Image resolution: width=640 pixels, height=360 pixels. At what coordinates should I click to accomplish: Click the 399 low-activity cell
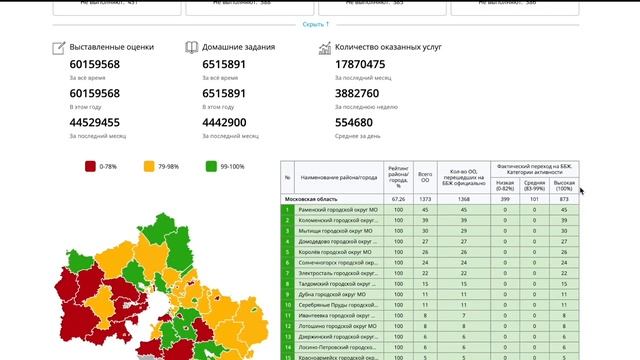click(x=505, y=199)
